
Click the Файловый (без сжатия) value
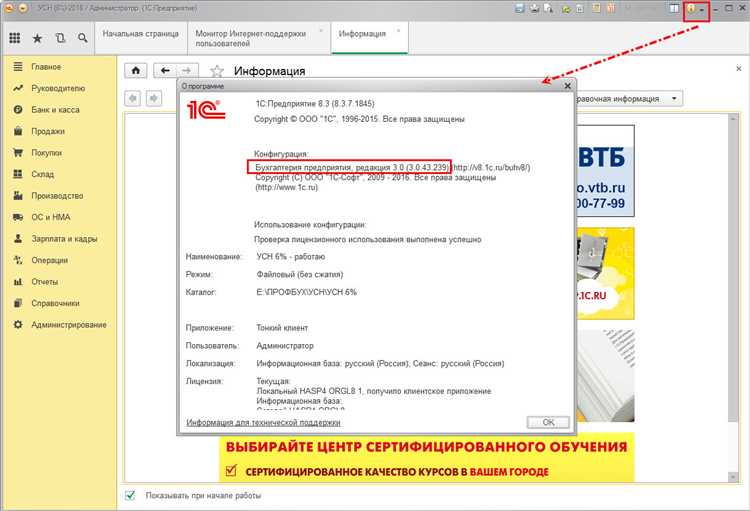point(300,275)
